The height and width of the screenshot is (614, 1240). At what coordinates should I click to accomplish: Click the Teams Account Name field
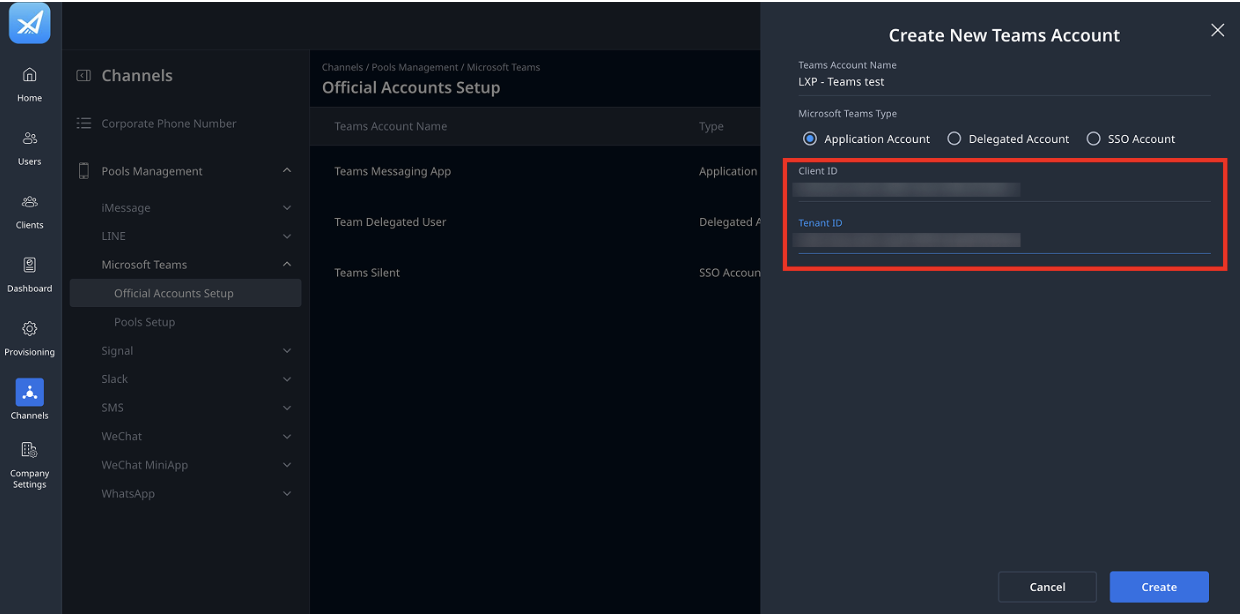1004,82
